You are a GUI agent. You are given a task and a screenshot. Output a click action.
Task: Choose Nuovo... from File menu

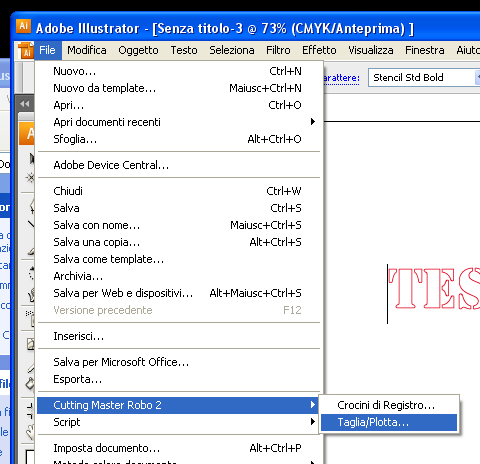pyautogui.click(x=179, y=71)
